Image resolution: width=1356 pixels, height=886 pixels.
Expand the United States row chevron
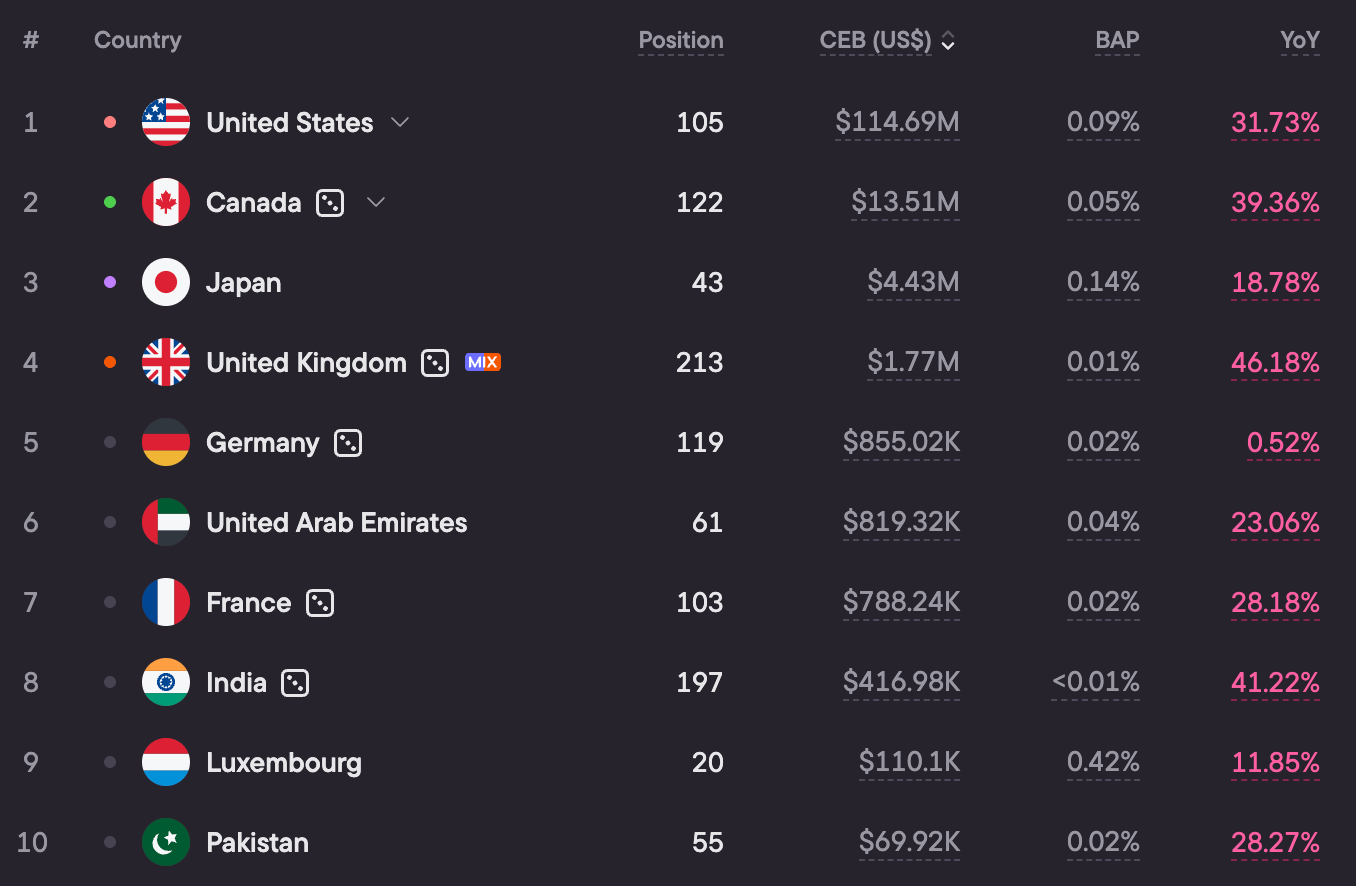tap(400, 122)
